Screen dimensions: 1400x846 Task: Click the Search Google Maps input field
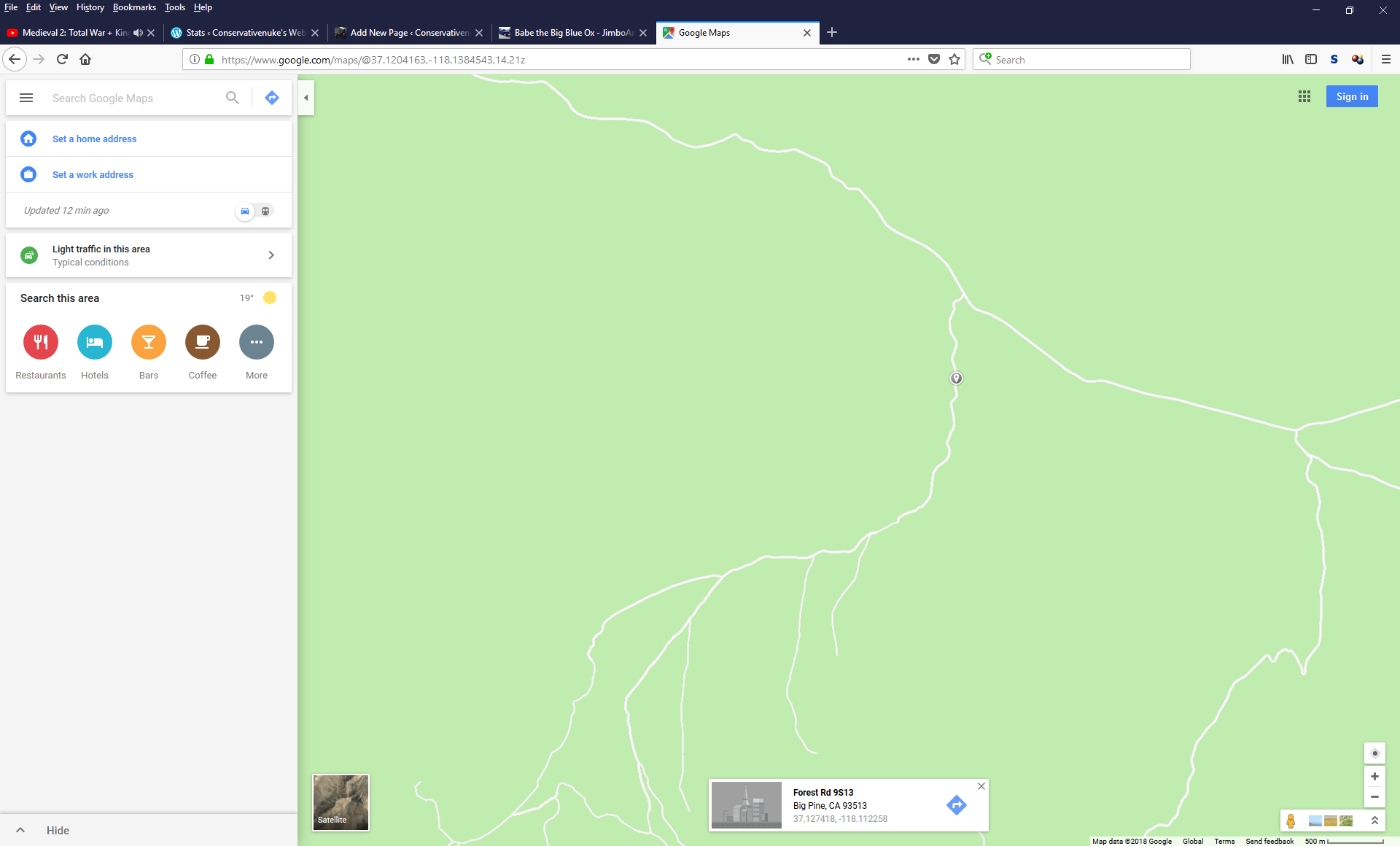[x=135, y=98]
